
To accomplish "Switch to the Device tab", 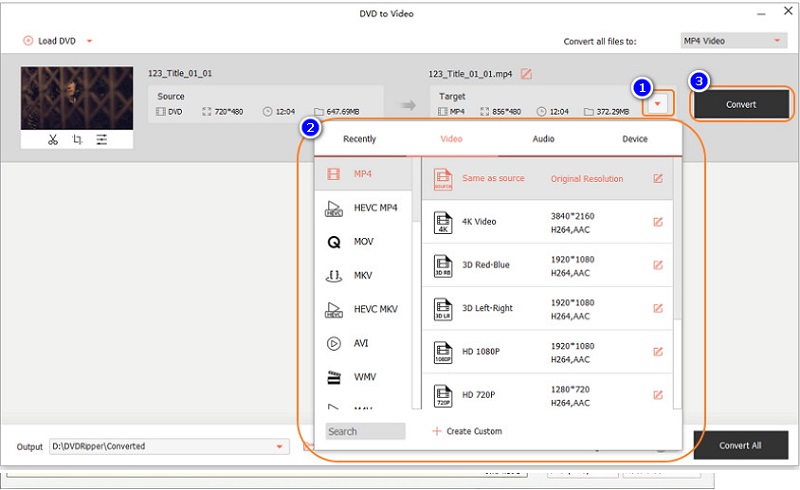I will (x=634, y=139).
